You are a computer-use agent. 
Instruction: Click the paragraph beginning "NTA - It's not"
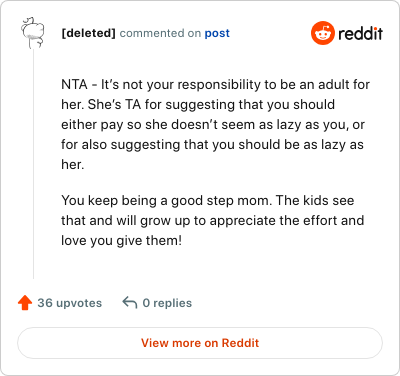pyautogui.click(x=215, y=124)
